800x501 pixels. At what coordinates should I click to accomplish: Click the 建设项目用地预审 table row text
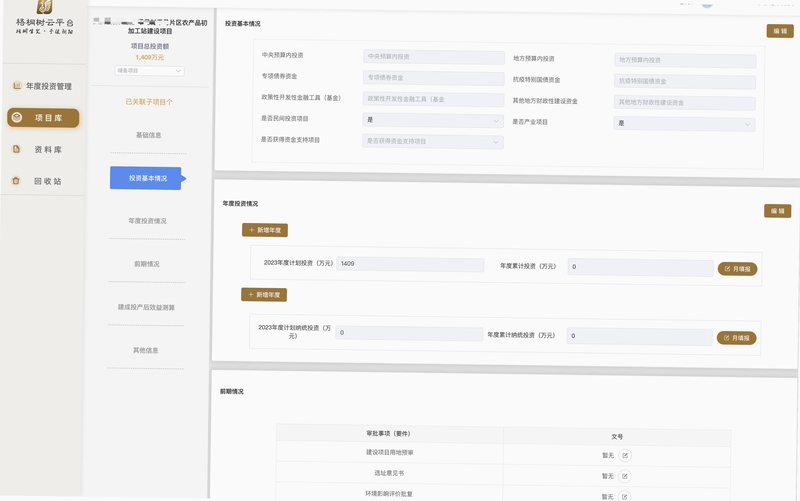tap(390, 453)
